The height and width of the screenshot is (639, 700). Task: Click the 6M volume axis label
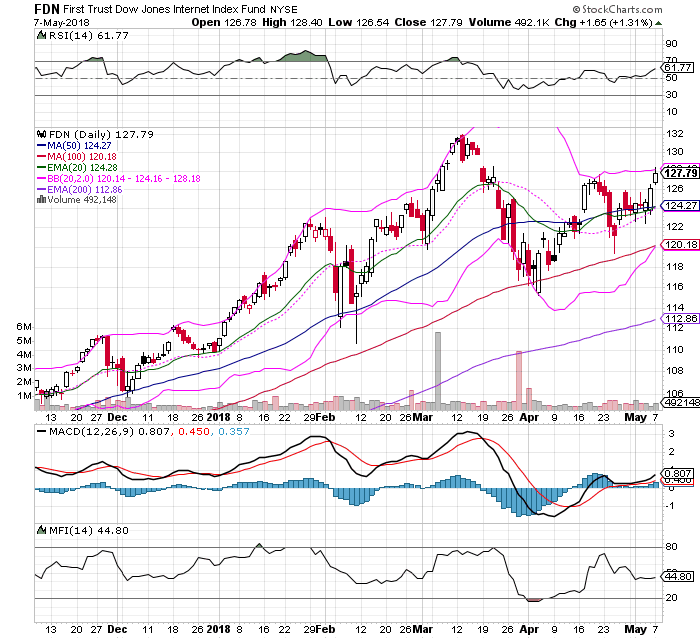(x=24, y=327)
